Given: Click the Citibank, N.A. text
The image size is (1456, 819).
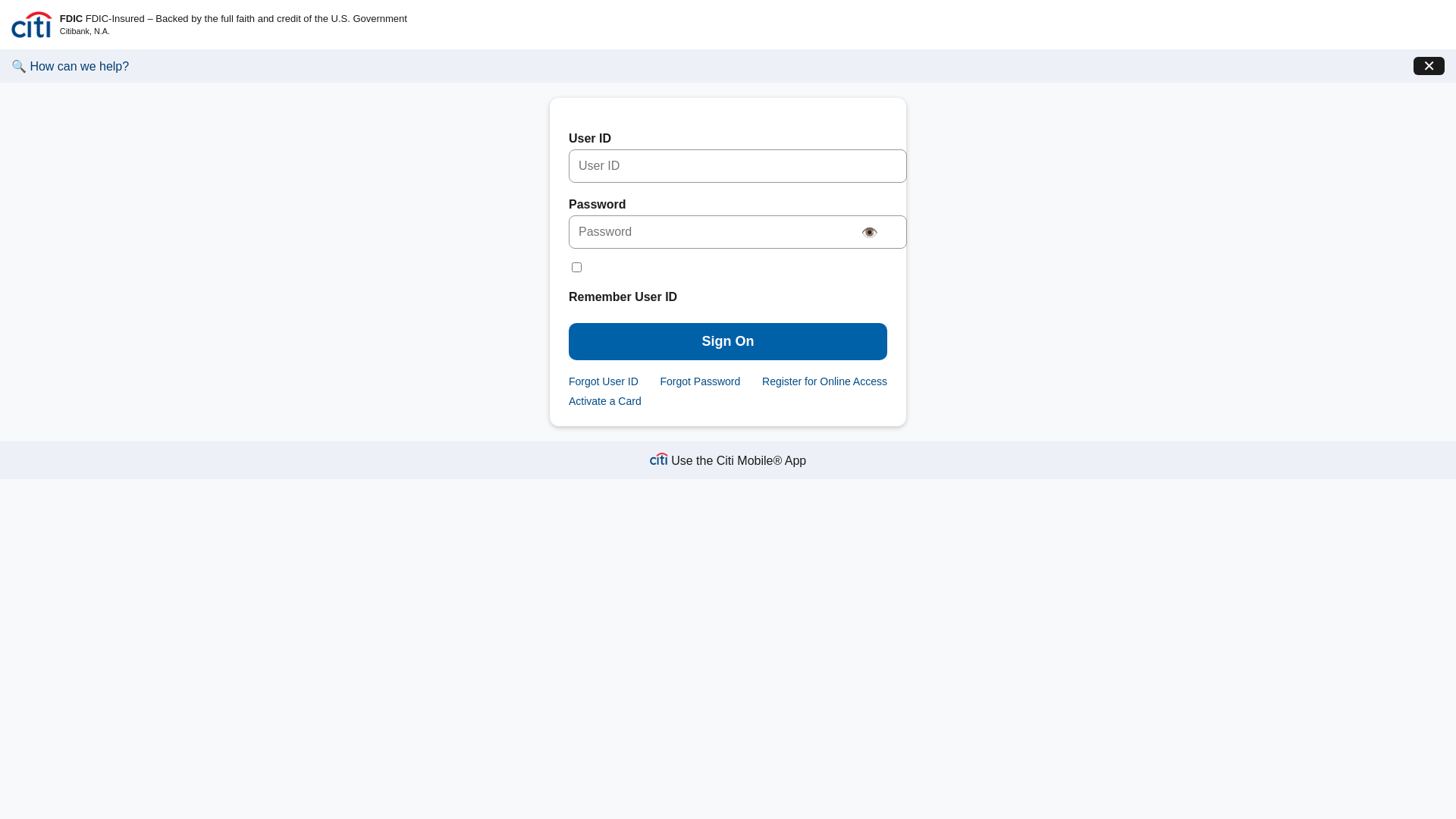Looking at the screenshot, I should [x=85, y=31].
